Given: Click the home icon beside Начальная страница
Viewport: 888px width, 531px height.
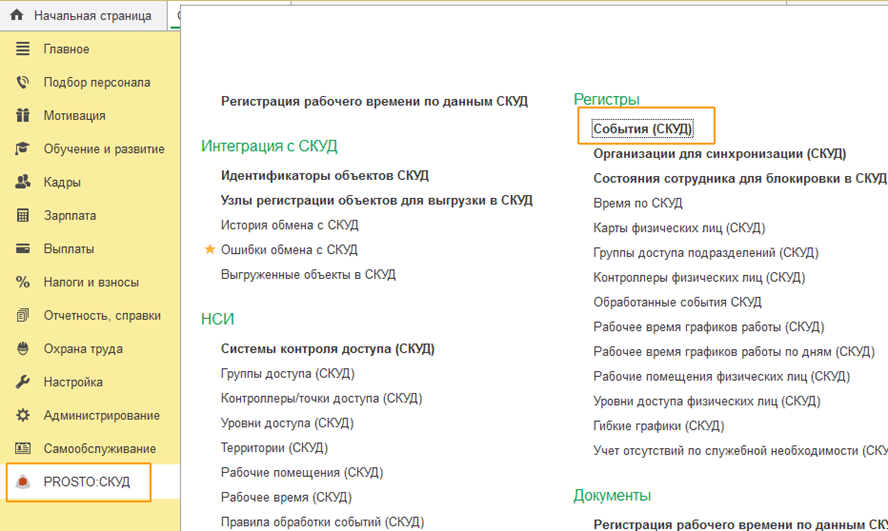Looking at the screenshot, I should pyautogui.click(x=17, y=16).
